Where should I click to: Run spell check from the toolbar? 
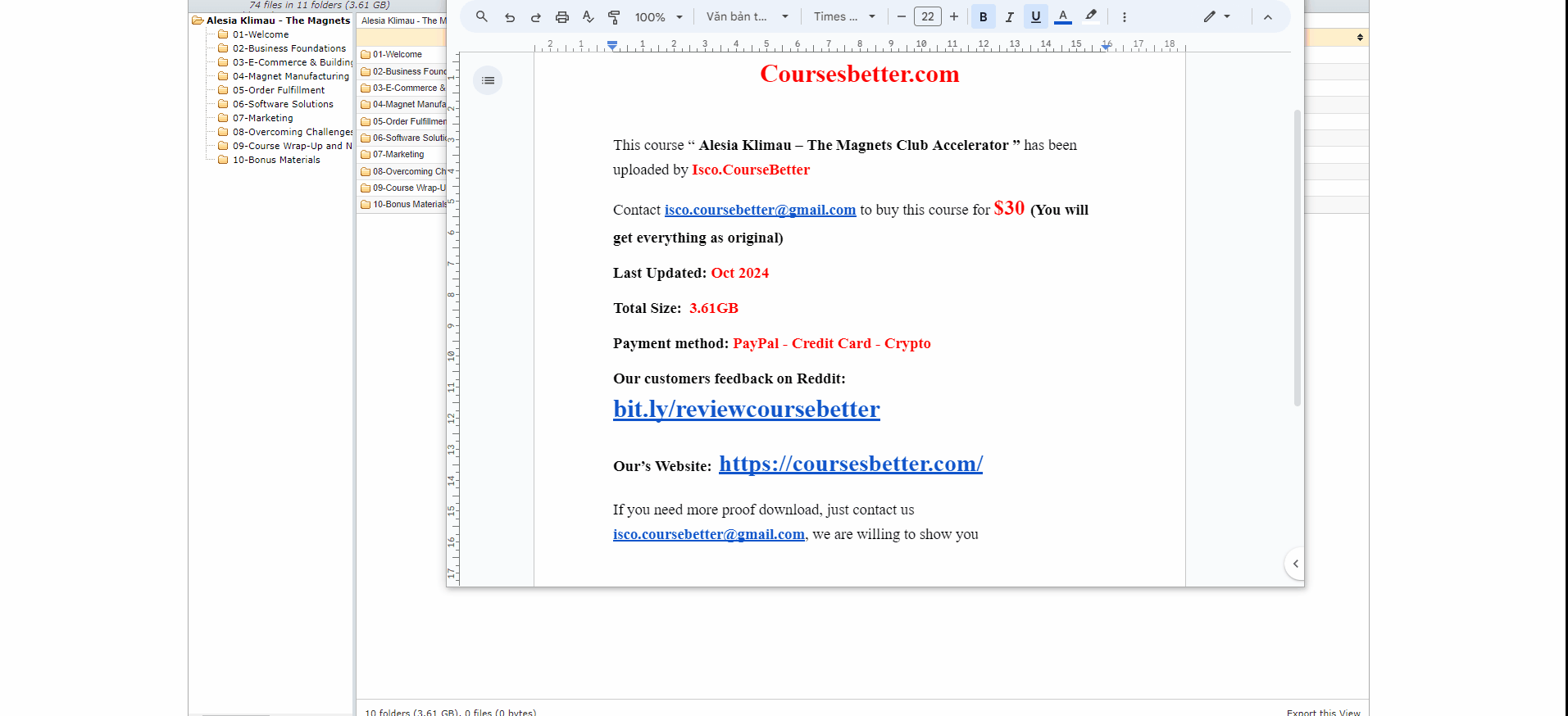pyautogui.click(x=588, y=17)
